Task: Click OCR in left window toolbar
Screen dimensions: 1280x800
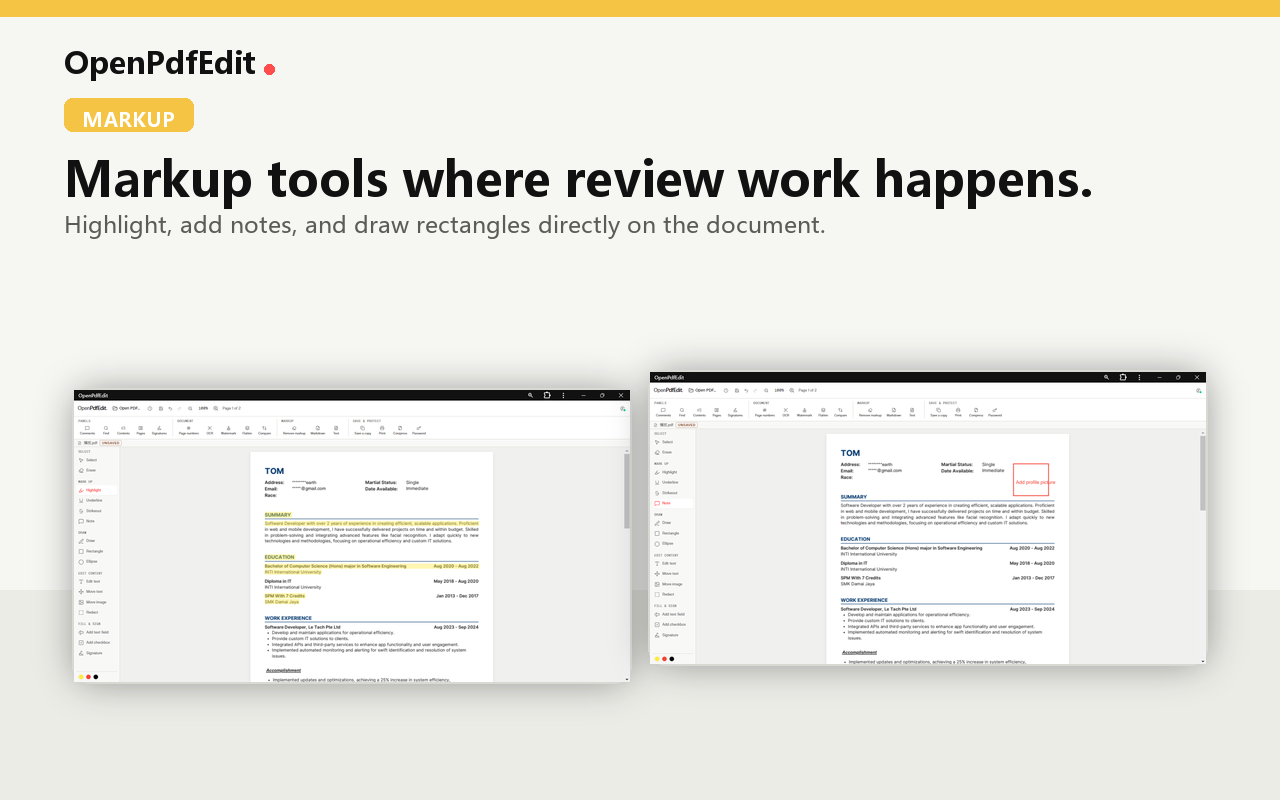Action: point(210,430)
